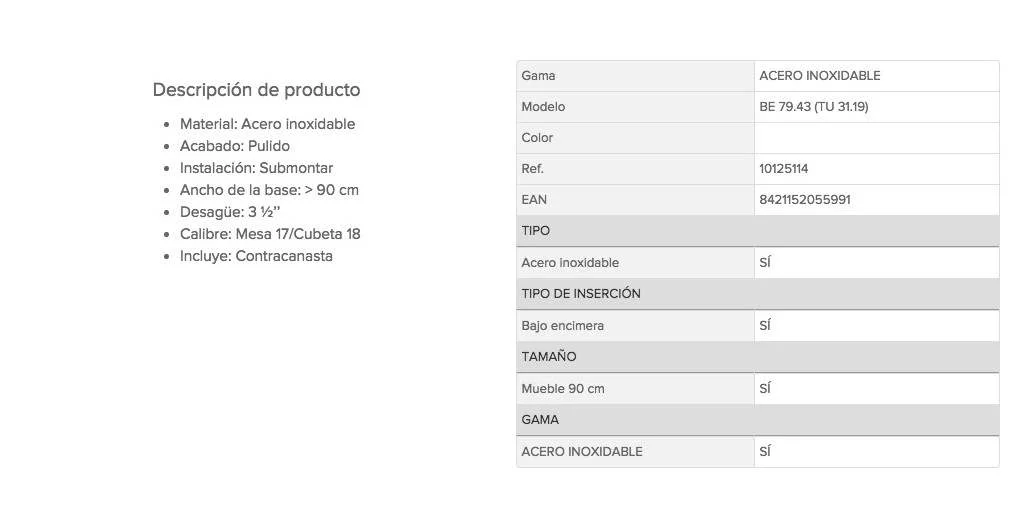Viewport: 1032px width, 527px height.
Task: Click the TIPO DE INSERCIÓN header row
Action: (757, 294)
